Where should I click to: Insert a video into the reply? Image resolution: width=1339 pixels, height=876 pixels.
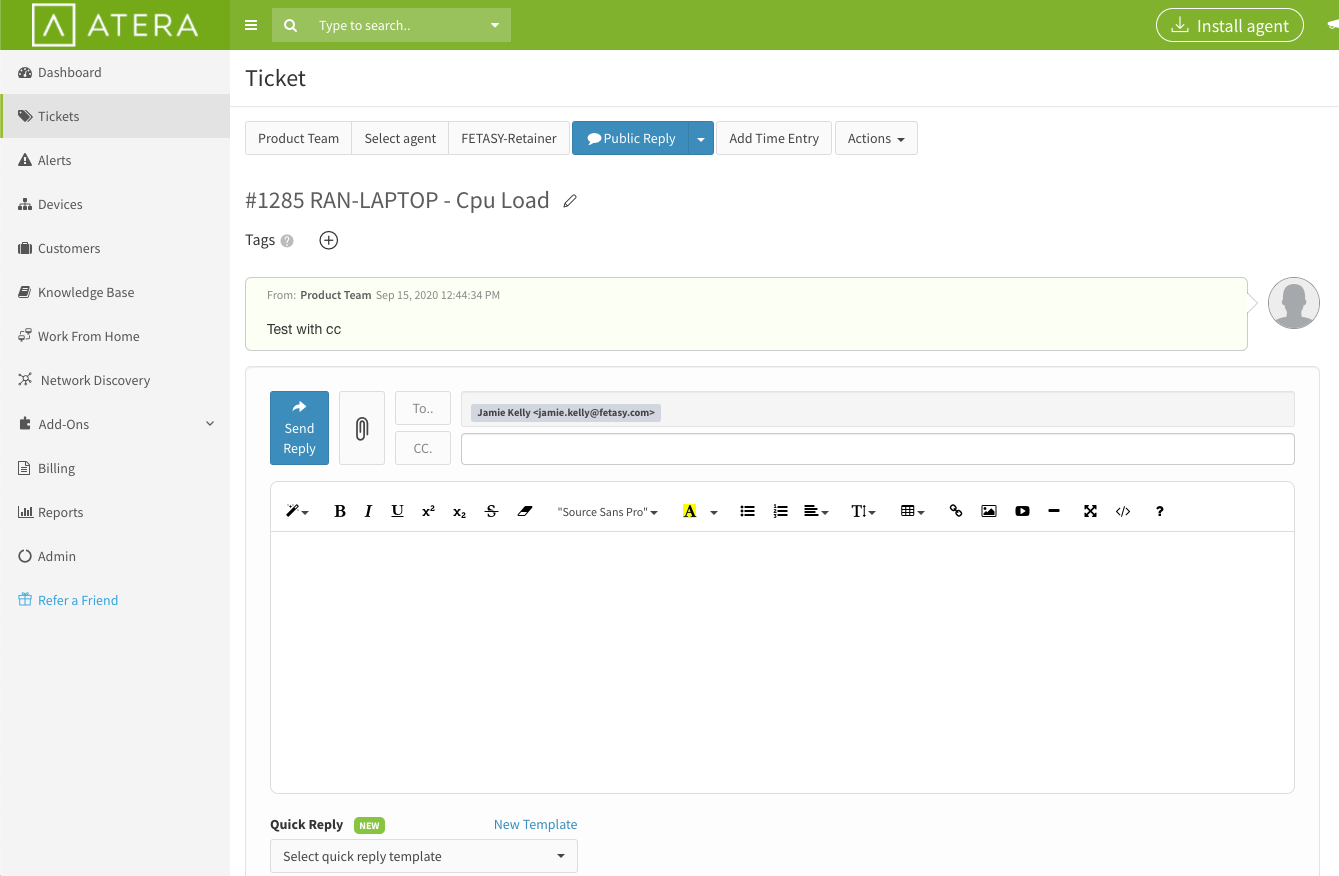[x=1022, y=511]
